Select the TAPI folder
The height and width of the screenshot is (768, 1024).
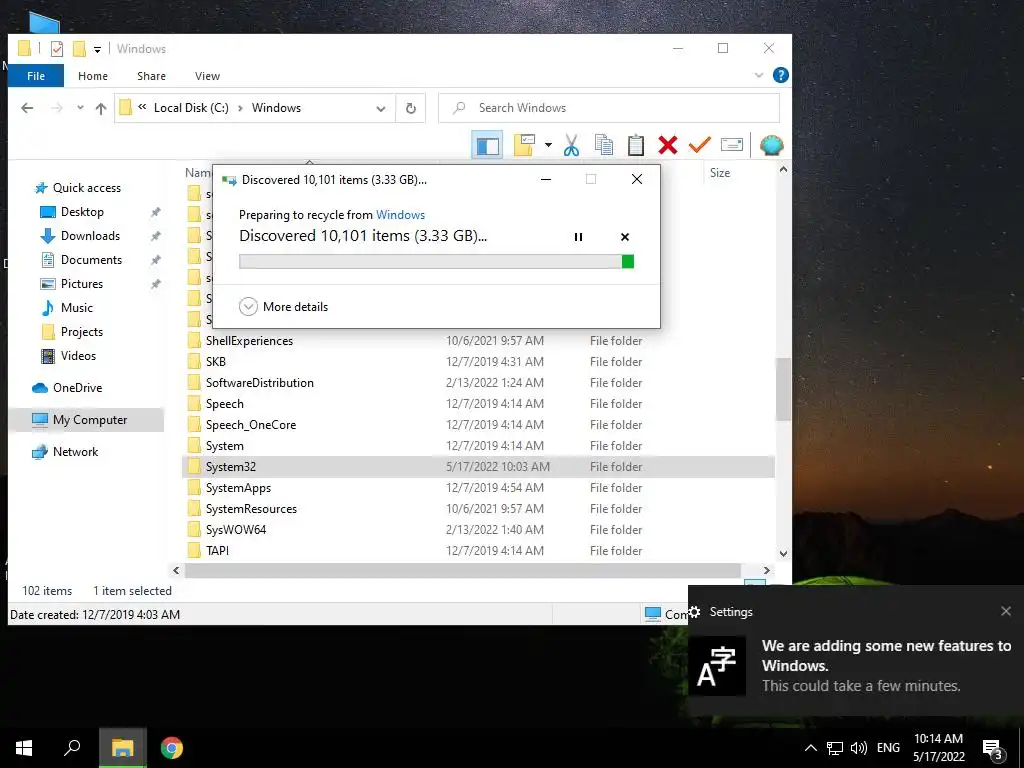click(217, 551)
